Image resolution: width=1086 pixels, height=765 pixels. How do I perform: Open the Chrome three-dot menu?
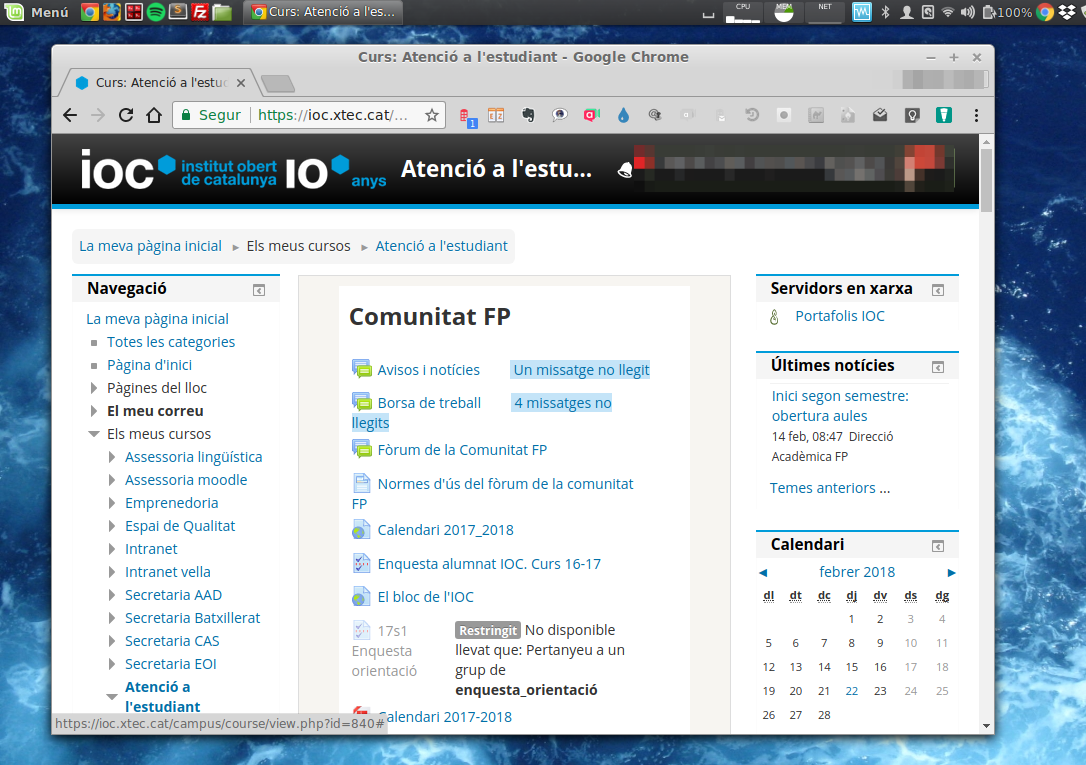pos(974,115)
